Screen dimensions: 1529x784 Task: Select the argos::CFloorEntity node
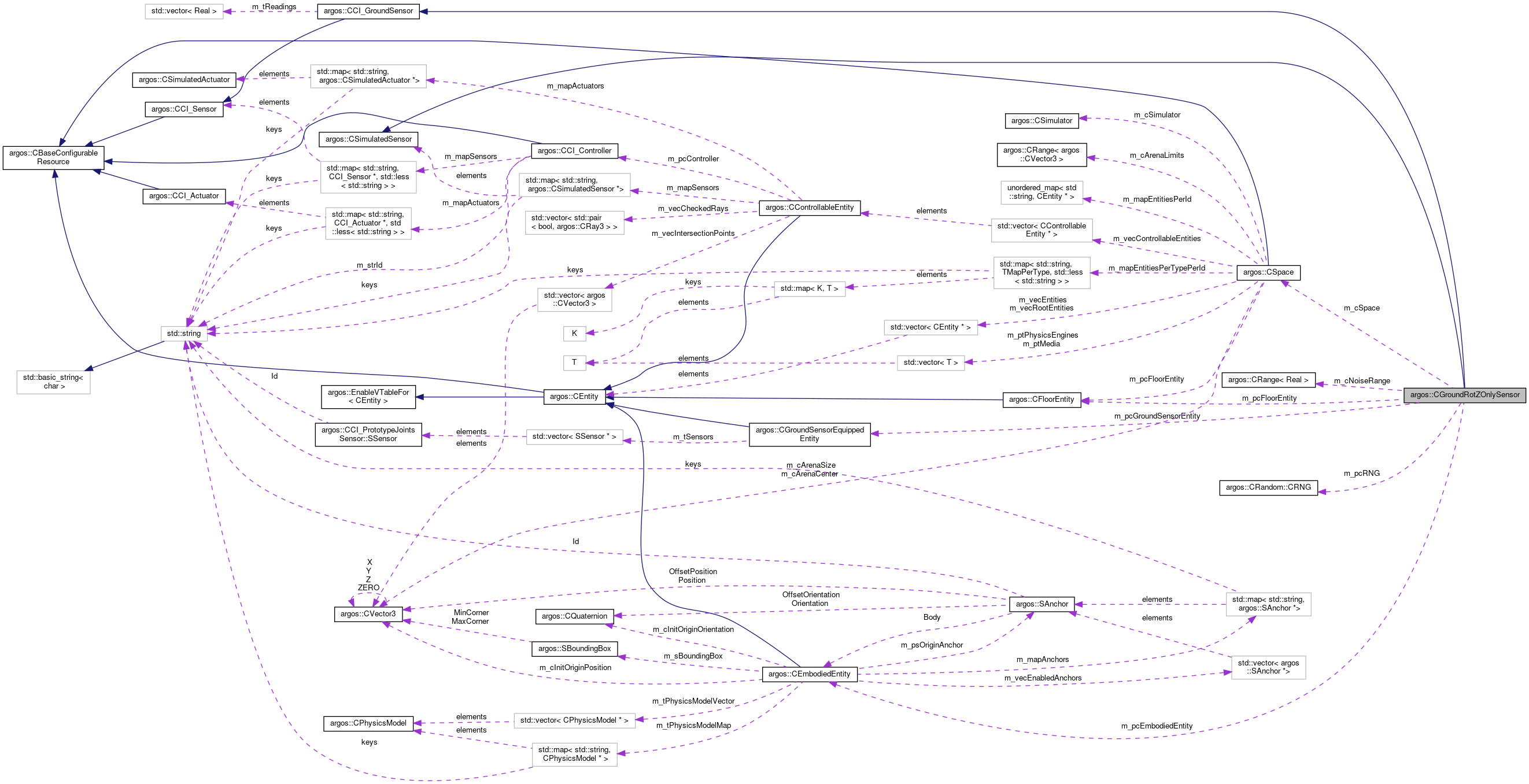tap(1042, 400)
